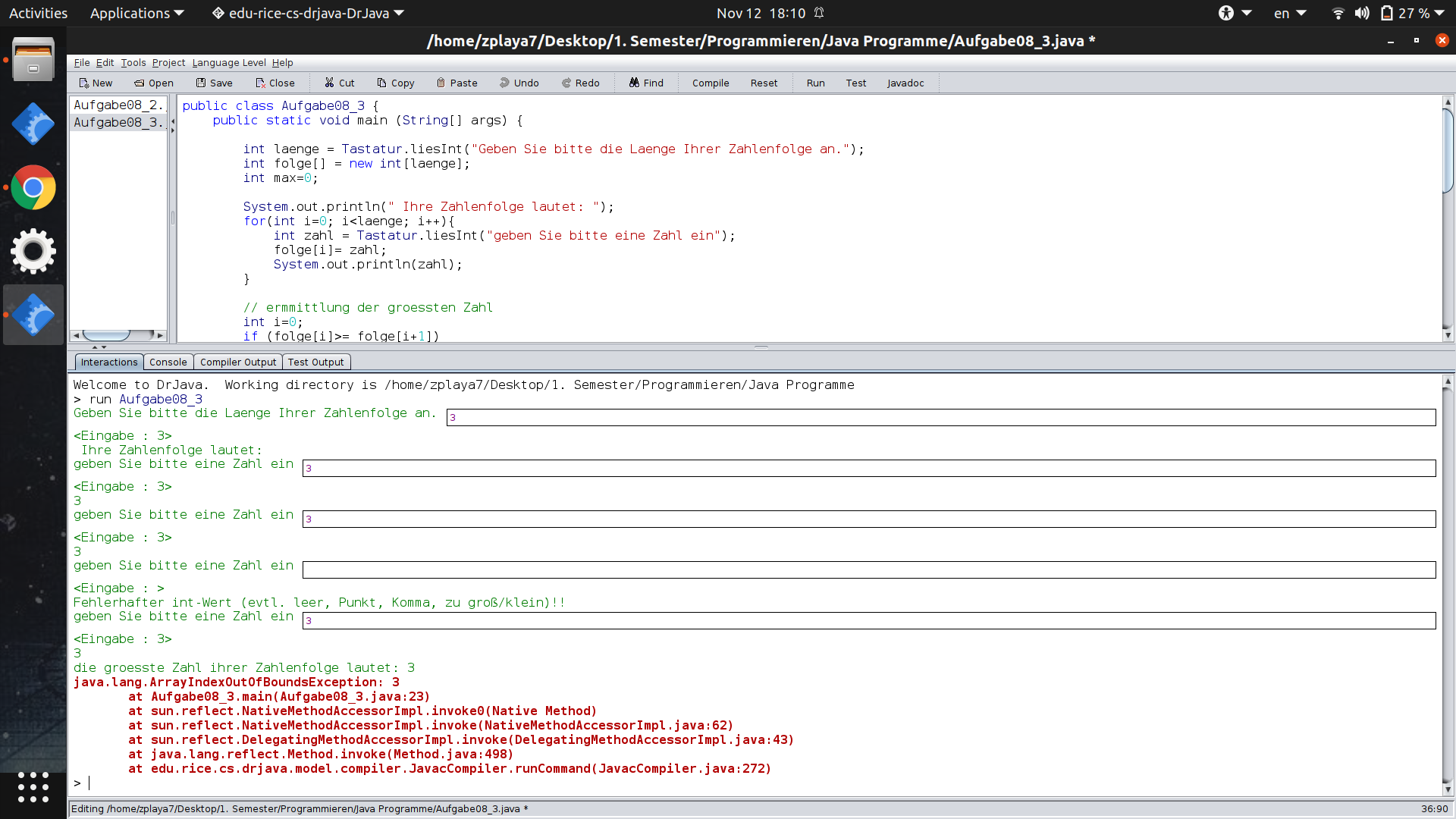Open the DrJava app menu in top bar
The width and height of the screenshot is (1456, 819).
(x=307, y=13)
